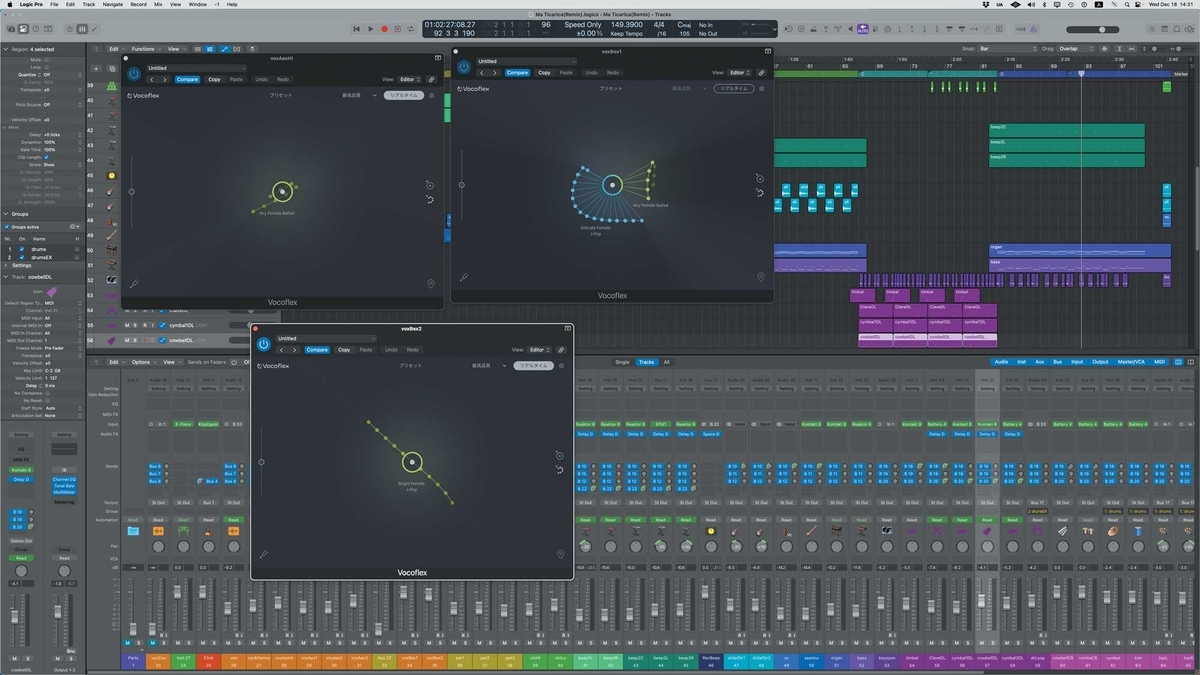Image resolution: width=1200 pixels, height=675 pixels.
Task: Switch mixer to Single view
Action: click(x=622, y=362)
